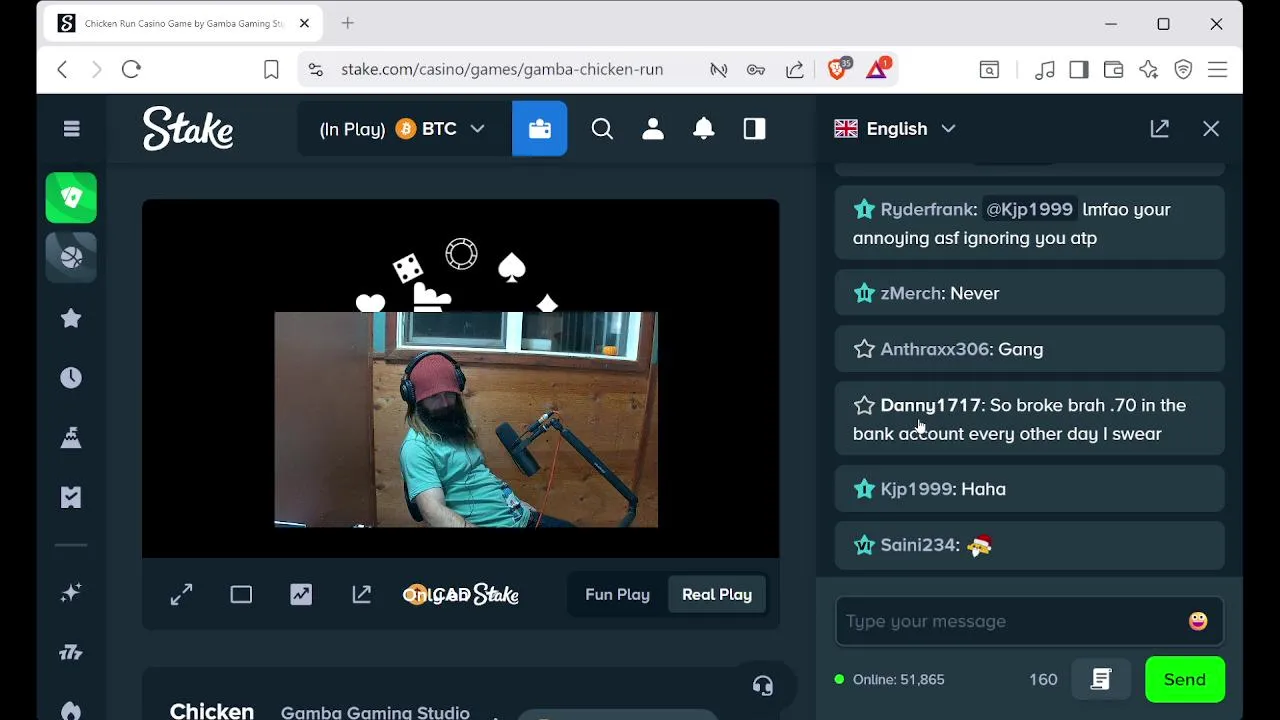Screen dimensions: 1280x720
Task: Open live stats chart icon
Action: click(x=301, y=595)
